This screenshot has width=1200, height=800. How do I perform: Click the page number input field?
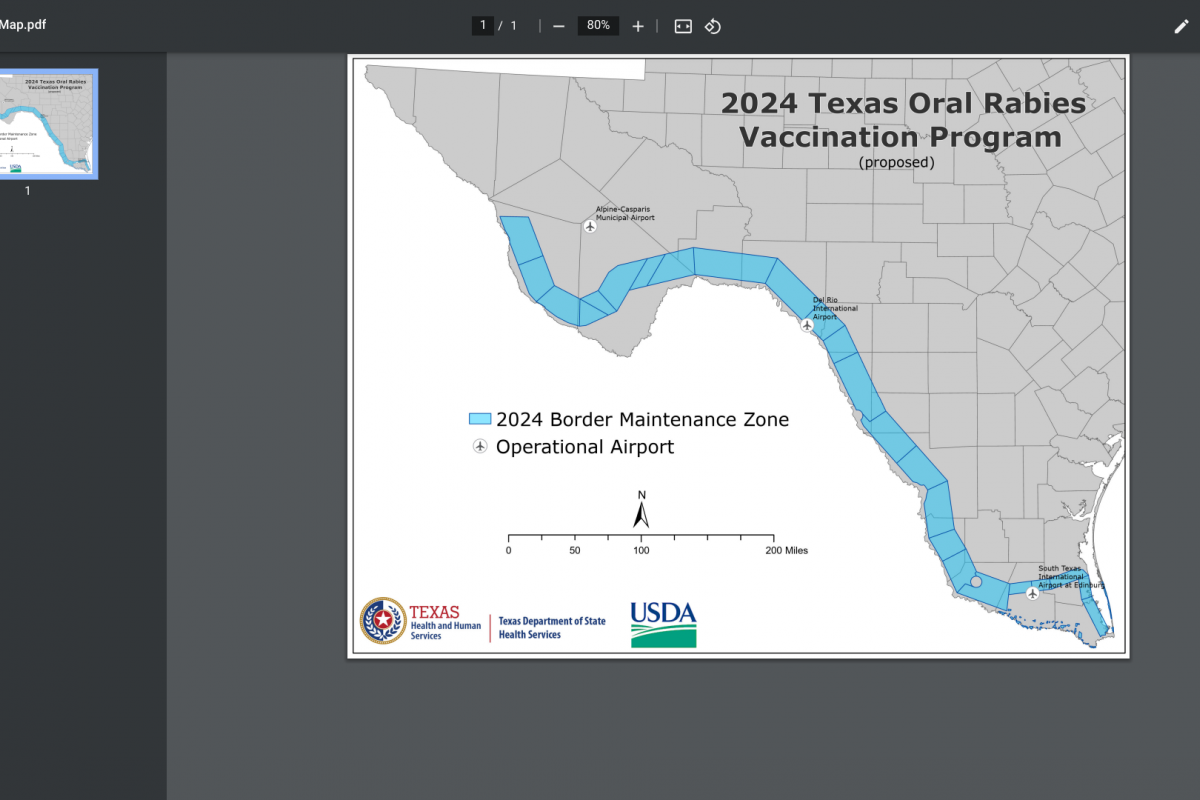tap(483, 26)
